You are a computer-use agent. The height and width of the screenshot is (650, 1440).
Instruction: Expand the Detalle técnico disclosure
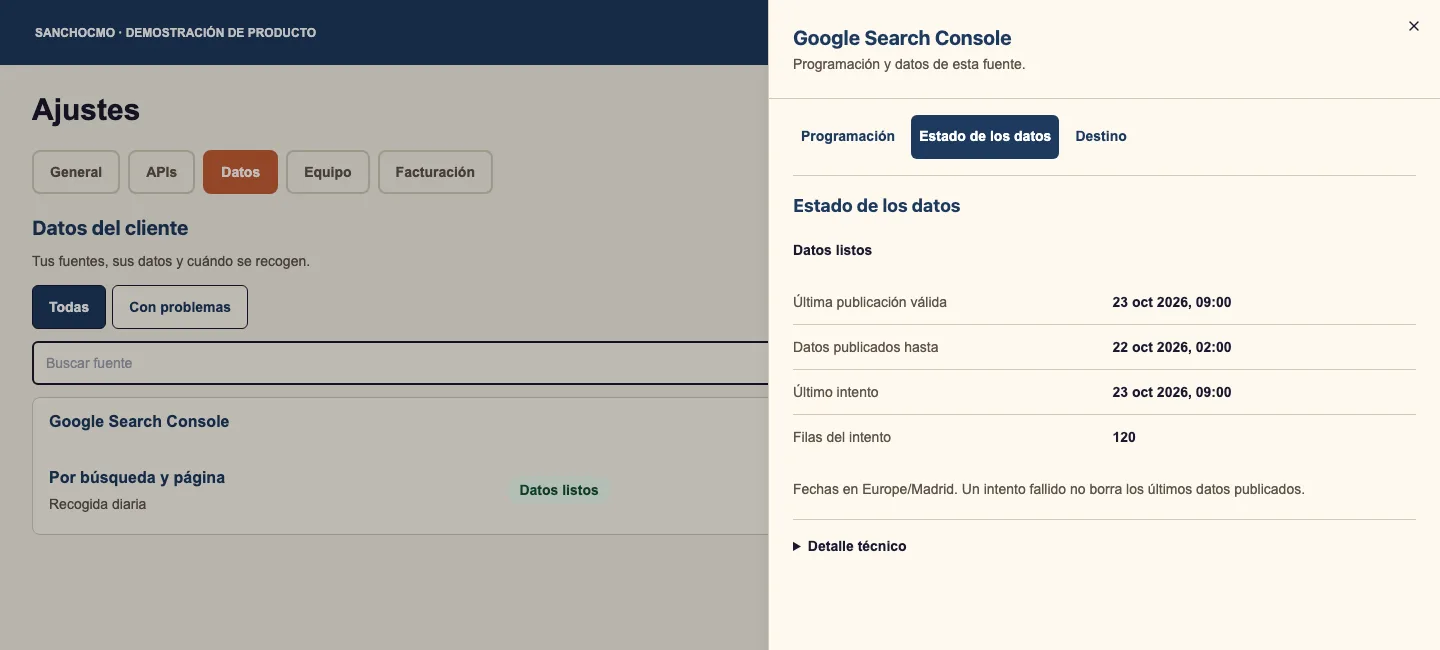point(850,546)
